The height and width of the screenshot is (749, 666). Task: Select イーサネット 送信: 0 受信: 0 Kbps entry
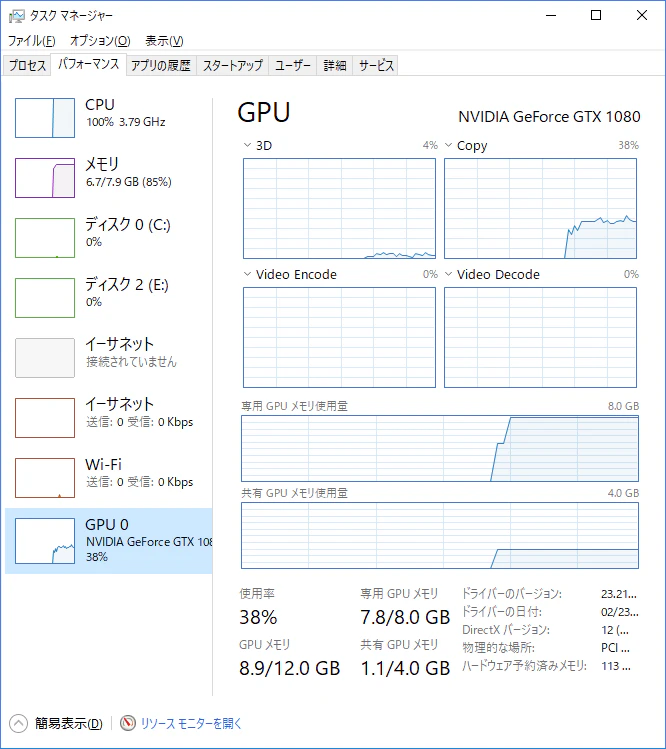coord(109,418)
